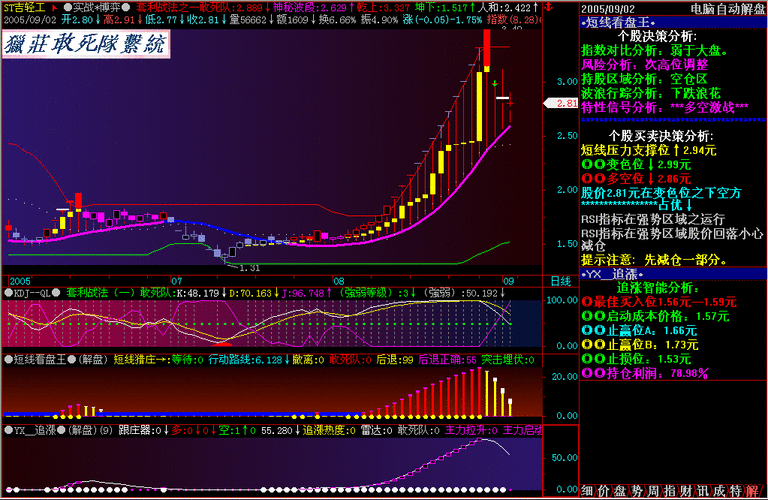Switch to the 细 tab at bottom

tap(587, 491)
